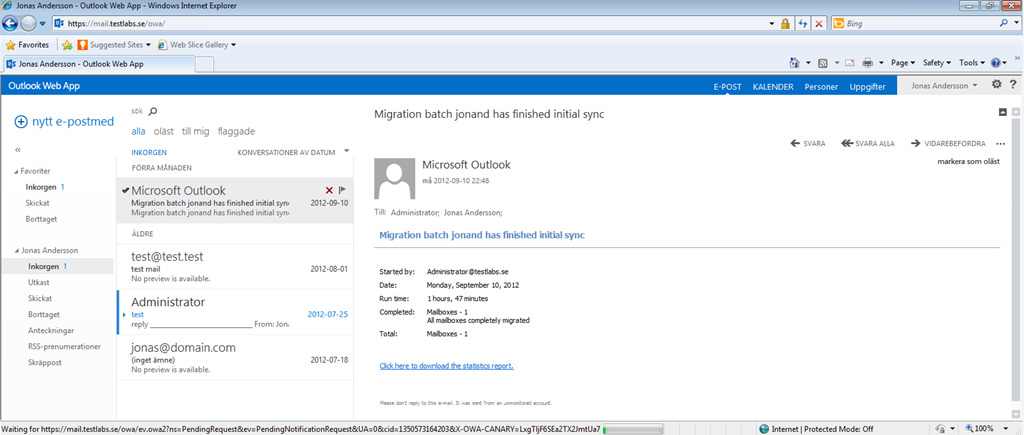This screenshot has width=1024, height=435.
Task: Filter messages by oläst
Action: 163,131
